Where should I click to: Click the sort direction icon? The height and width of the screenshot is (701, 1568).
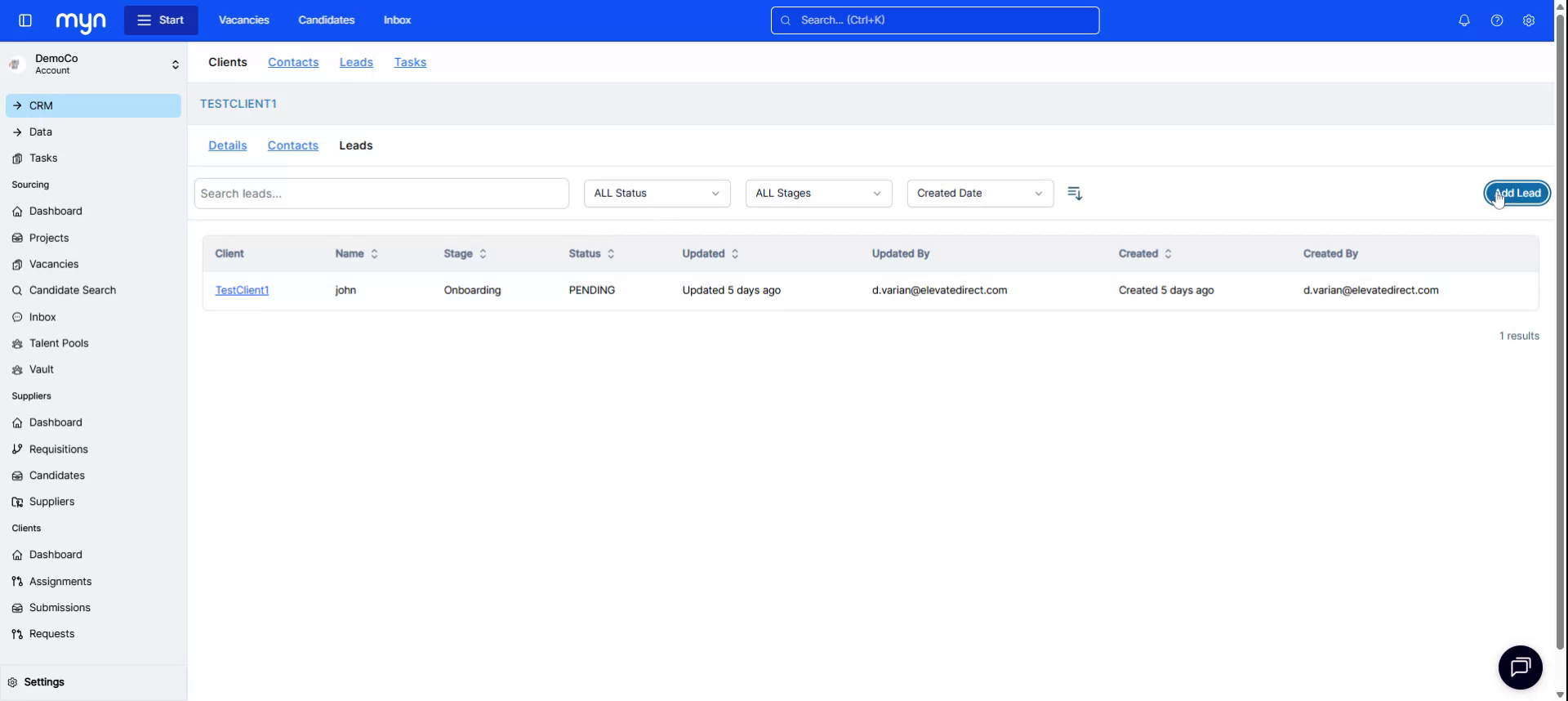(1075, 194)
